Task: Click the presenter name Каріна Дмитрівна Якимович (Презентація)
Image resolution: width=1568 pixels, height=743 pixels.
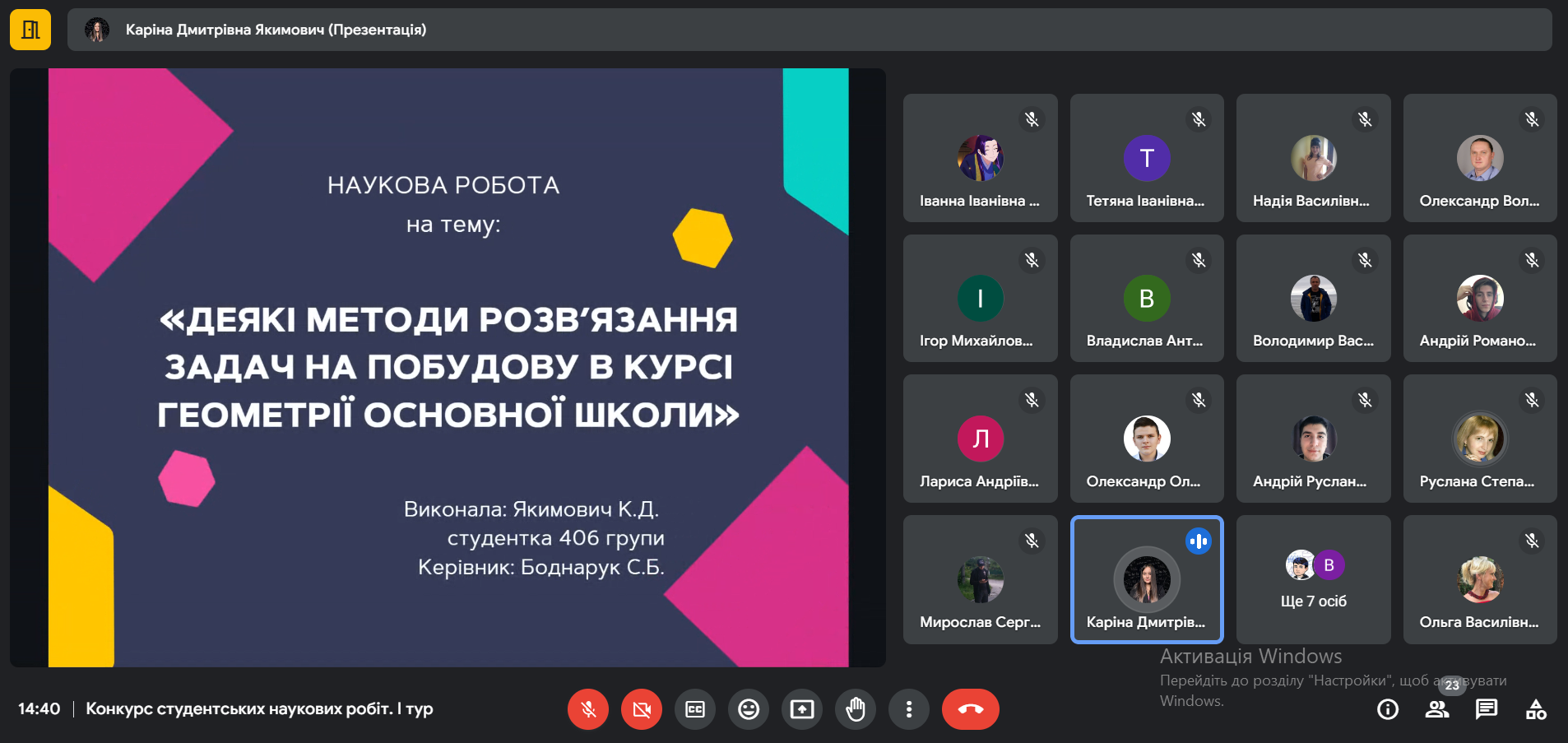Action: click(276, 30)
